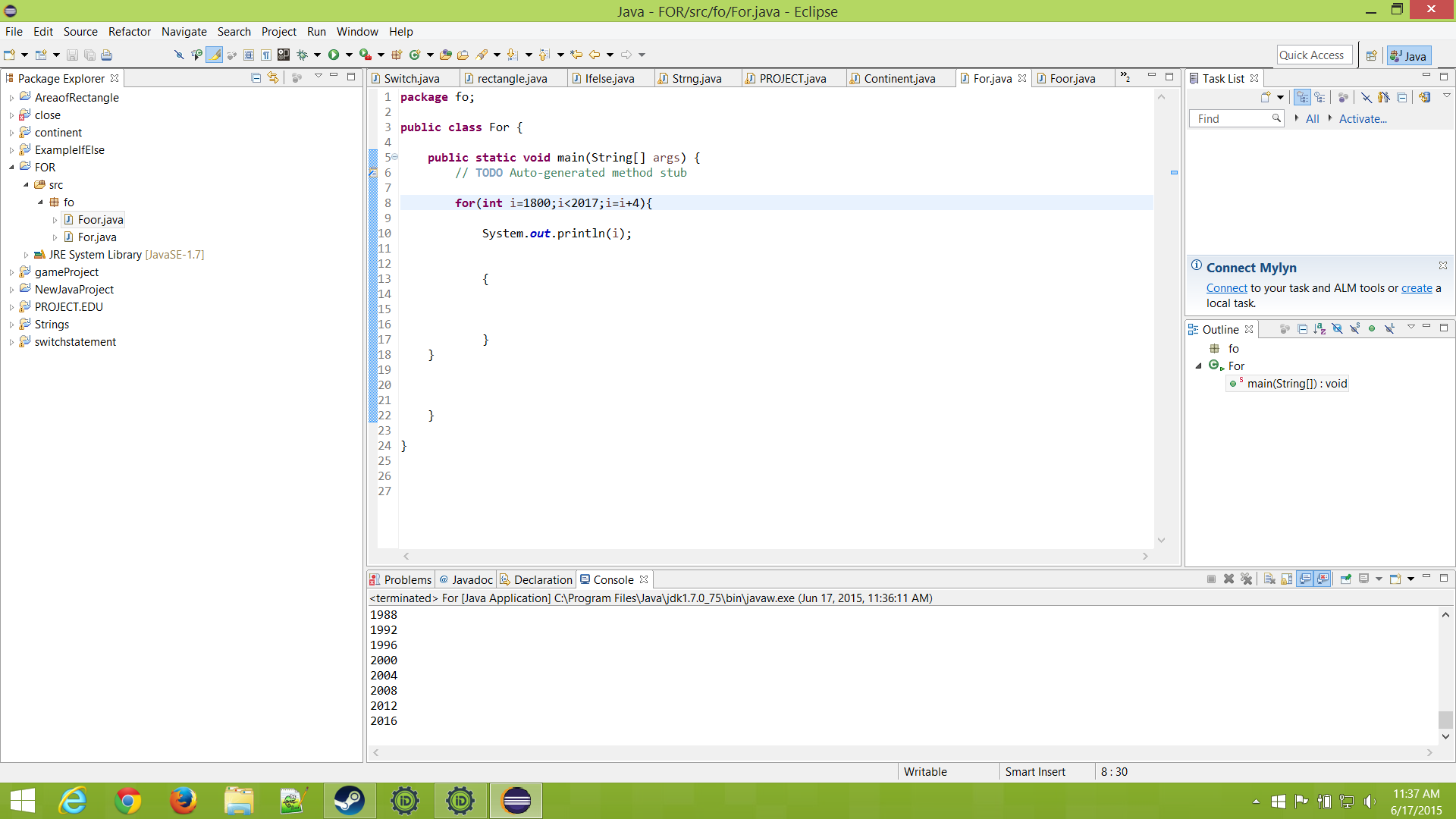Screen dimensions: 1456x819
Task: Click the Open Type icon in toolbar
Action: [x=446, y=55]
